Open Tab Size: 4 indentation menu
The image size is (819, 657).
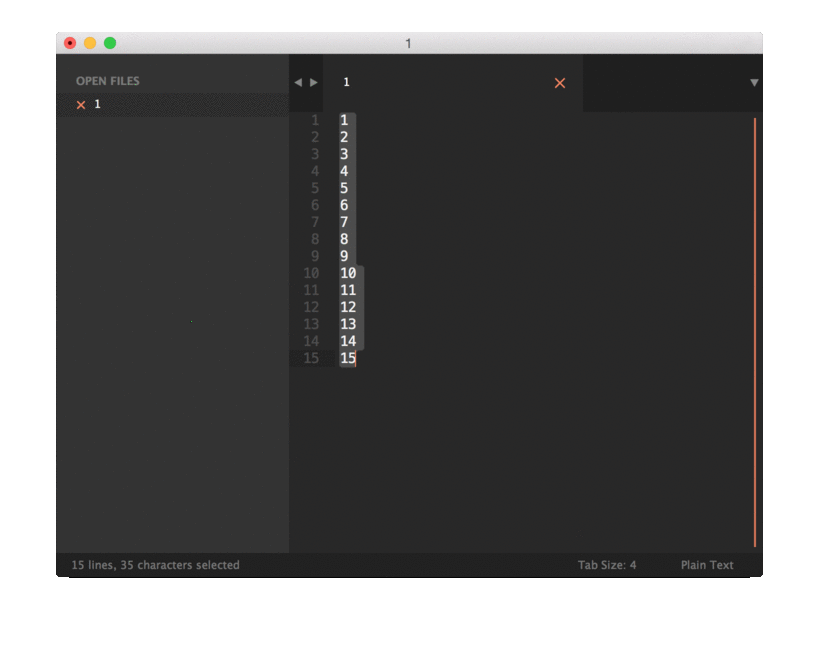coord(606,565)
